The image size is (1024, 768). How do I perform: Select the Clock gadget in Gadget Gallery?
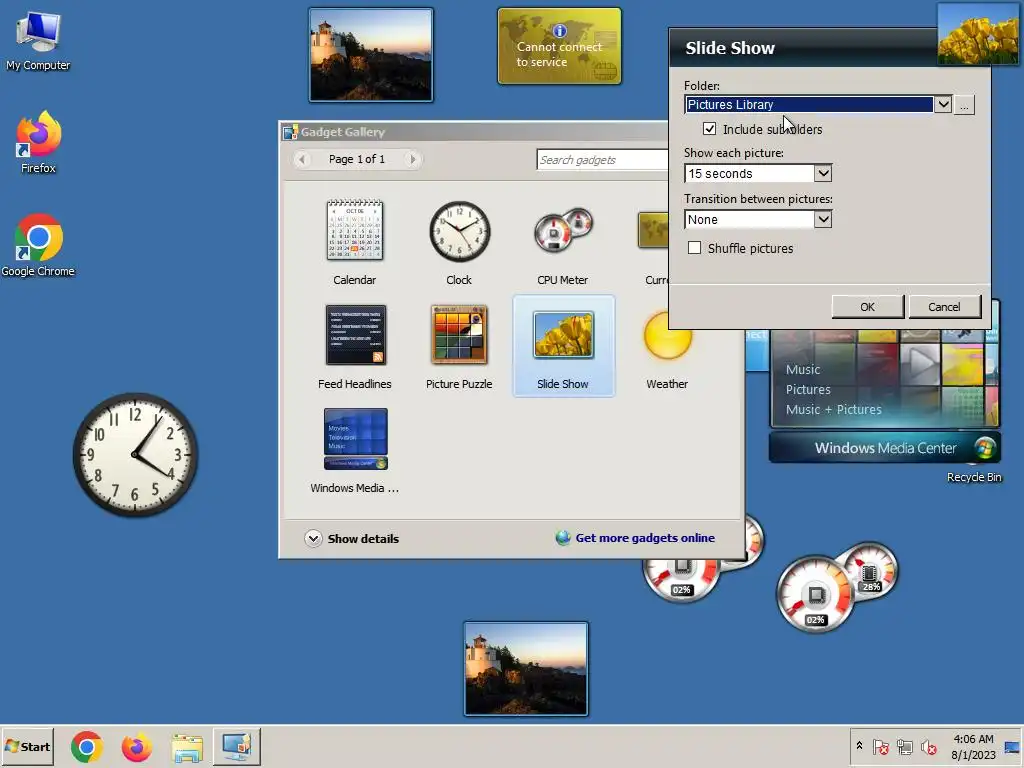[x=459, y=243]
